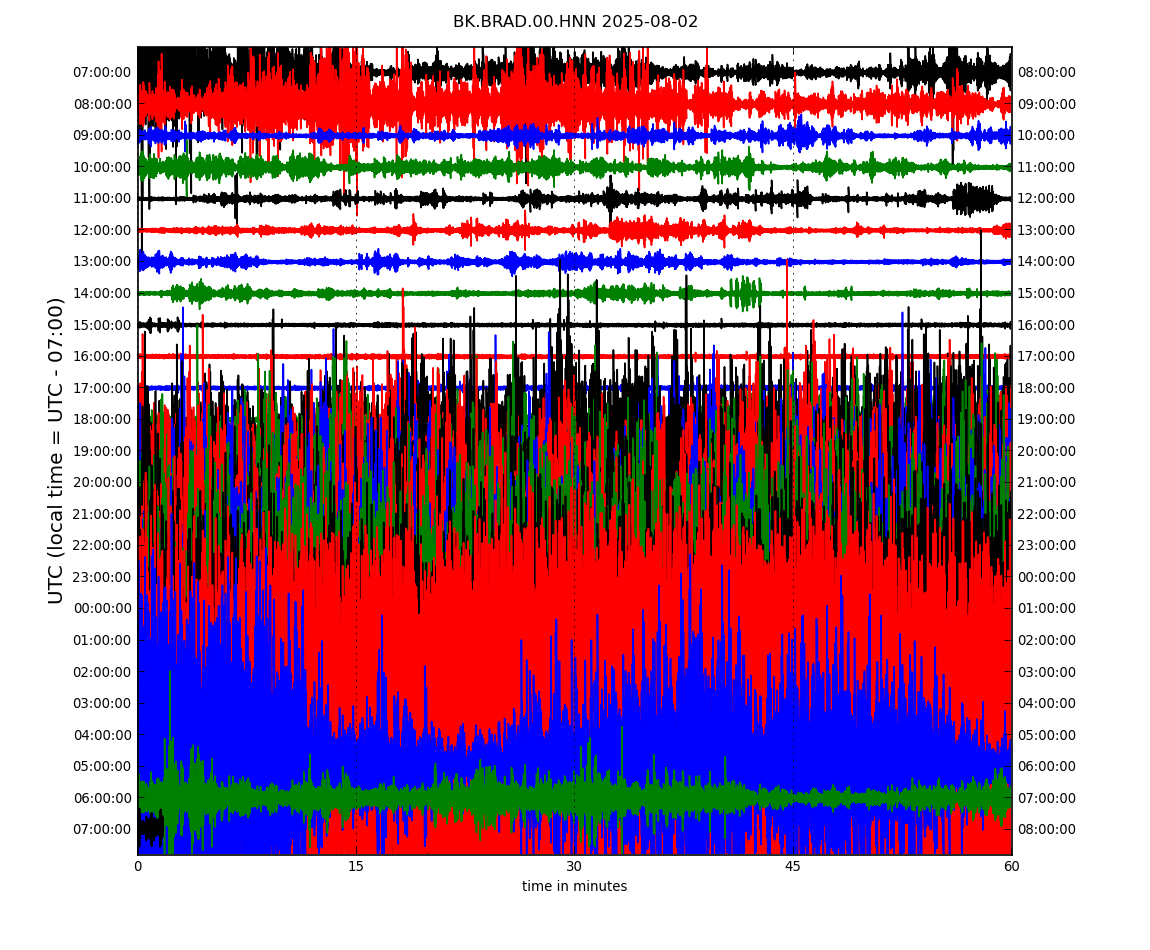Select 21:00:00 on the right local-time axis

(x=1047, y=483)
